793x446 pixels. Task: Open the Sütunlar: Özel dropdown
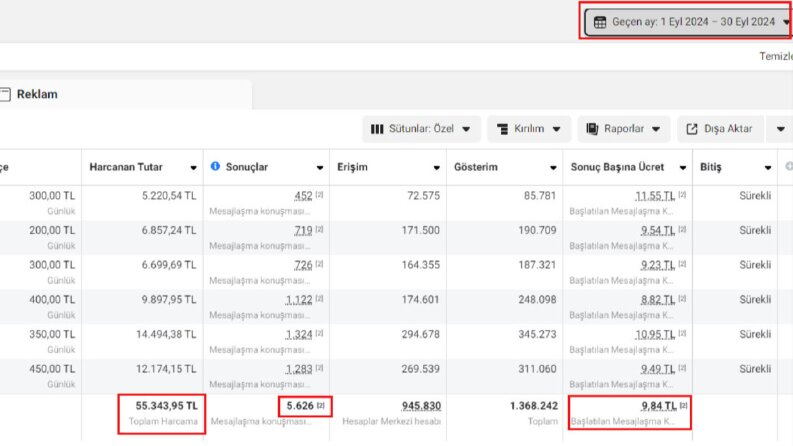coord(421,129)
